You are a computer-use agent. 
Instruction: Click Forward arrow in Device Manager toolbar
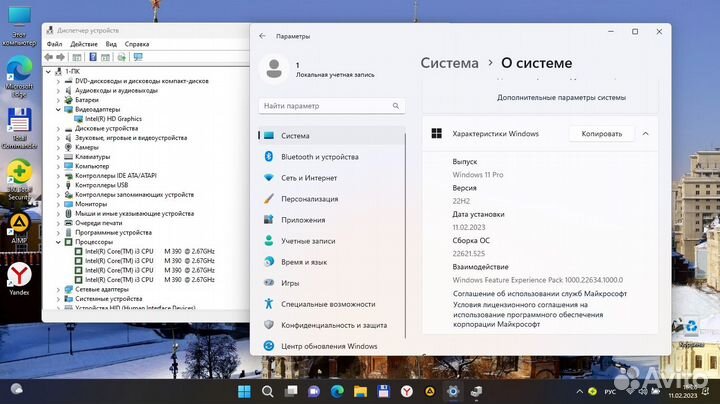60,57
